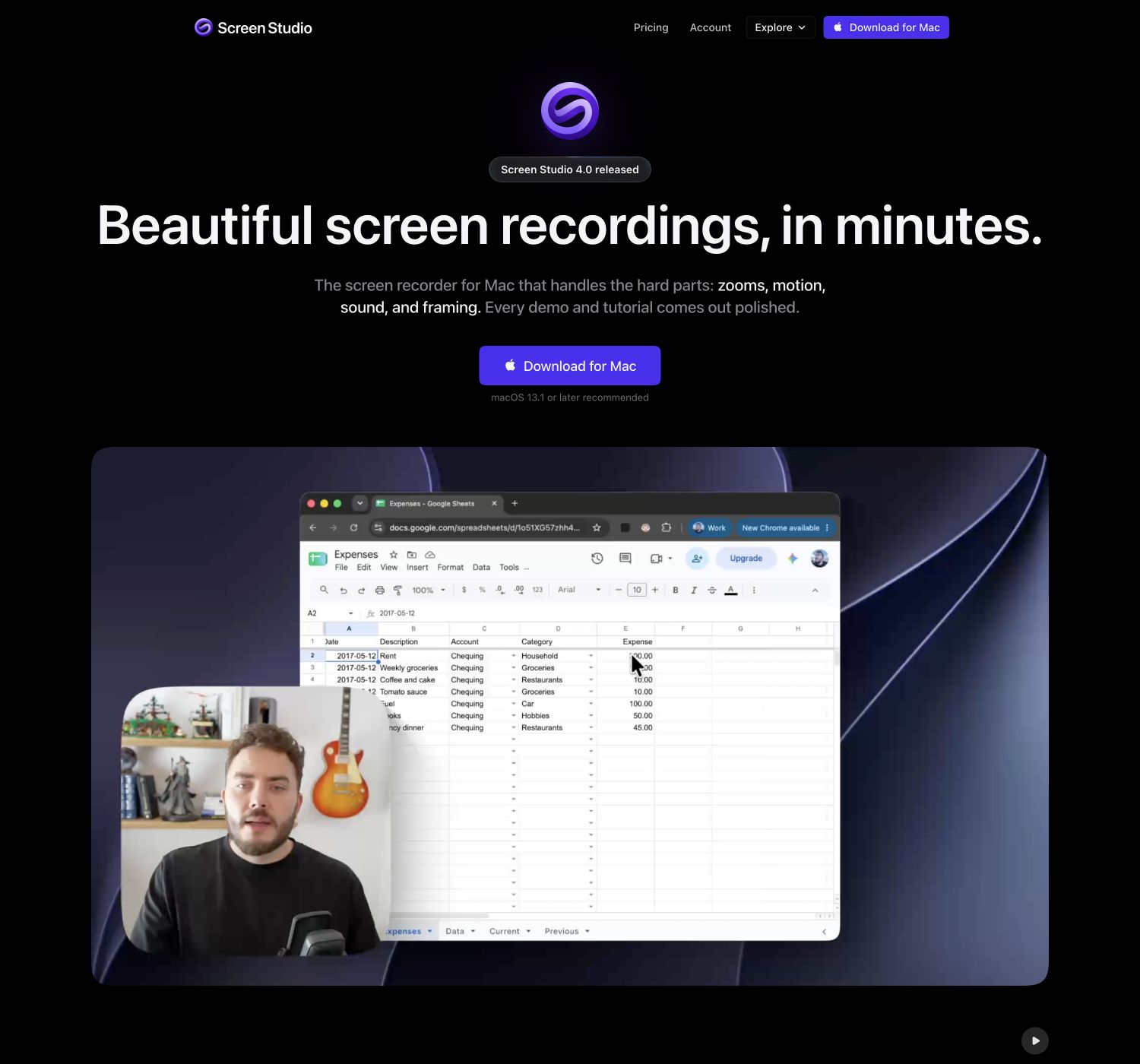
Task: Toggle bold in the Sheets toolbar
Action: click(676, 591)
